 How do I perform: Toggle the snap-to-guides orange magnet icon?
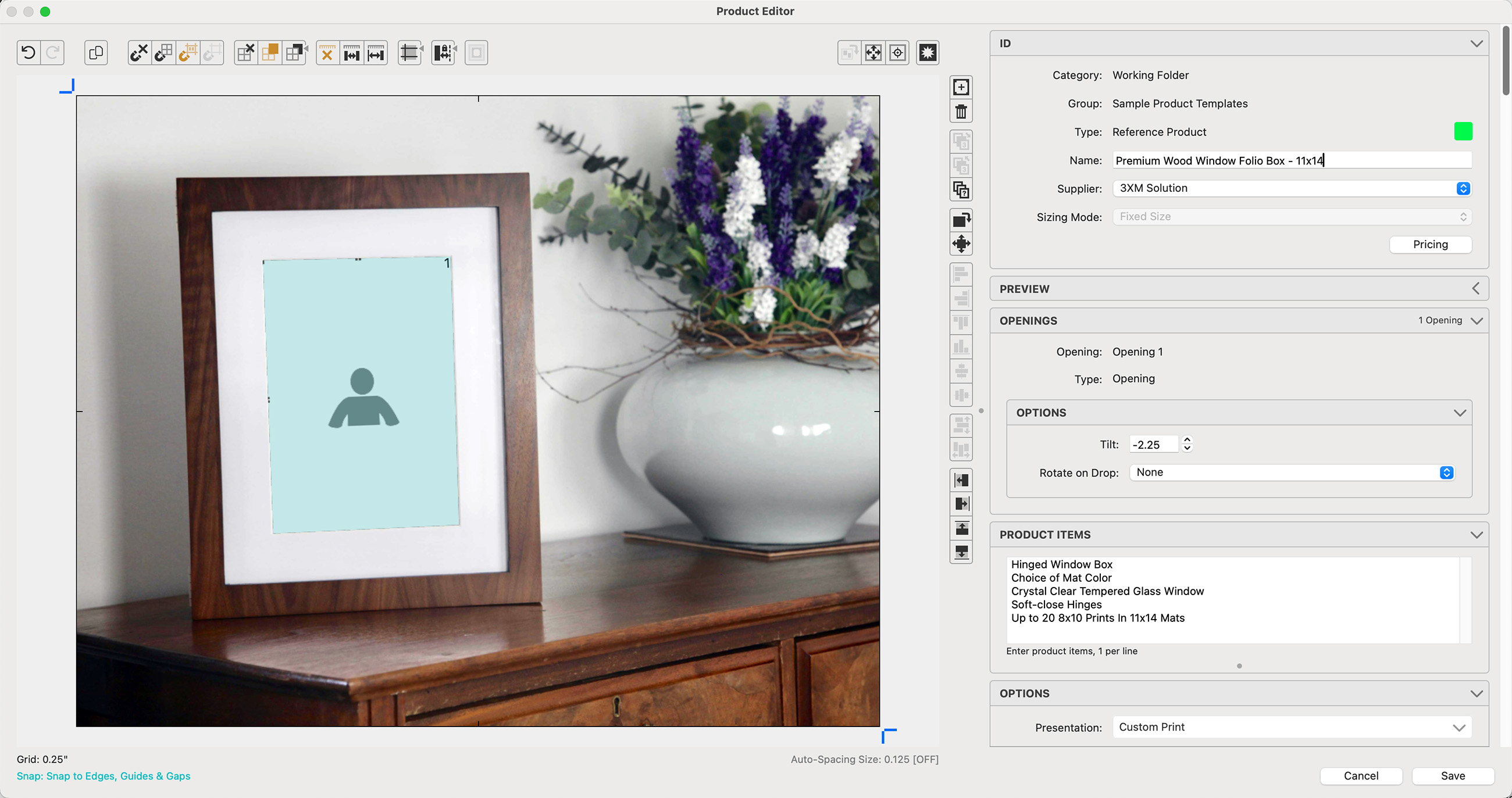(188, 53)
